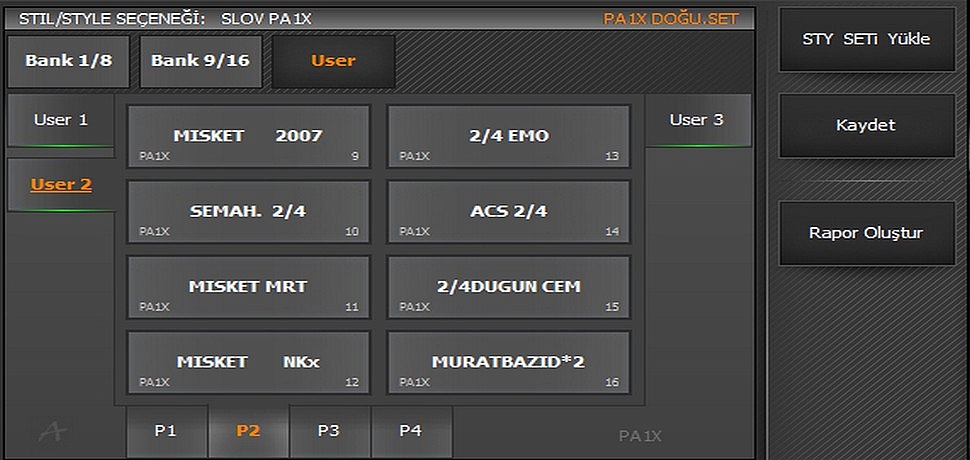Viewport: 970px width, 460px height.
Task: Select the MISKET 2007 style
Action: [248, 136]
